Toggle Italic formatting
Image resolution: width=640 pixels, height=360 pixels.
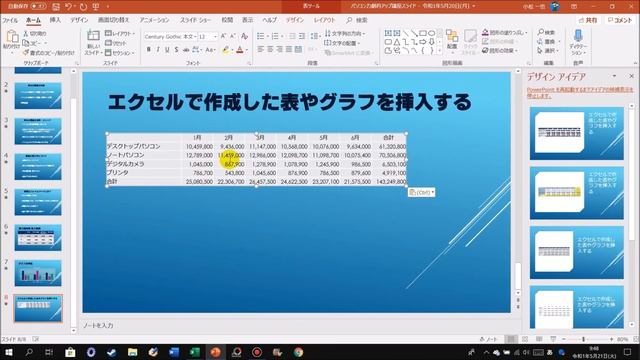coord(158,50)
